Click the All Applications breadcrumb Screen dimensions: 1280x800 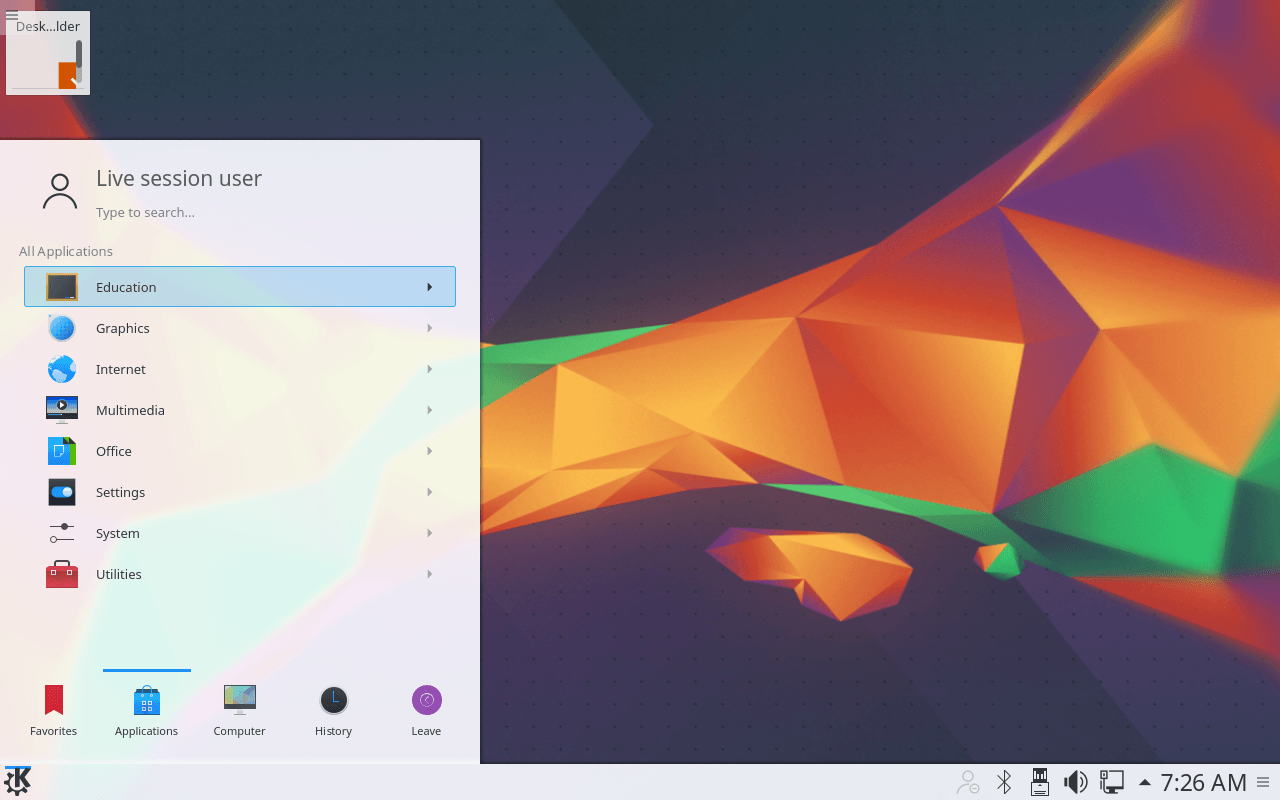coord(66,251)
